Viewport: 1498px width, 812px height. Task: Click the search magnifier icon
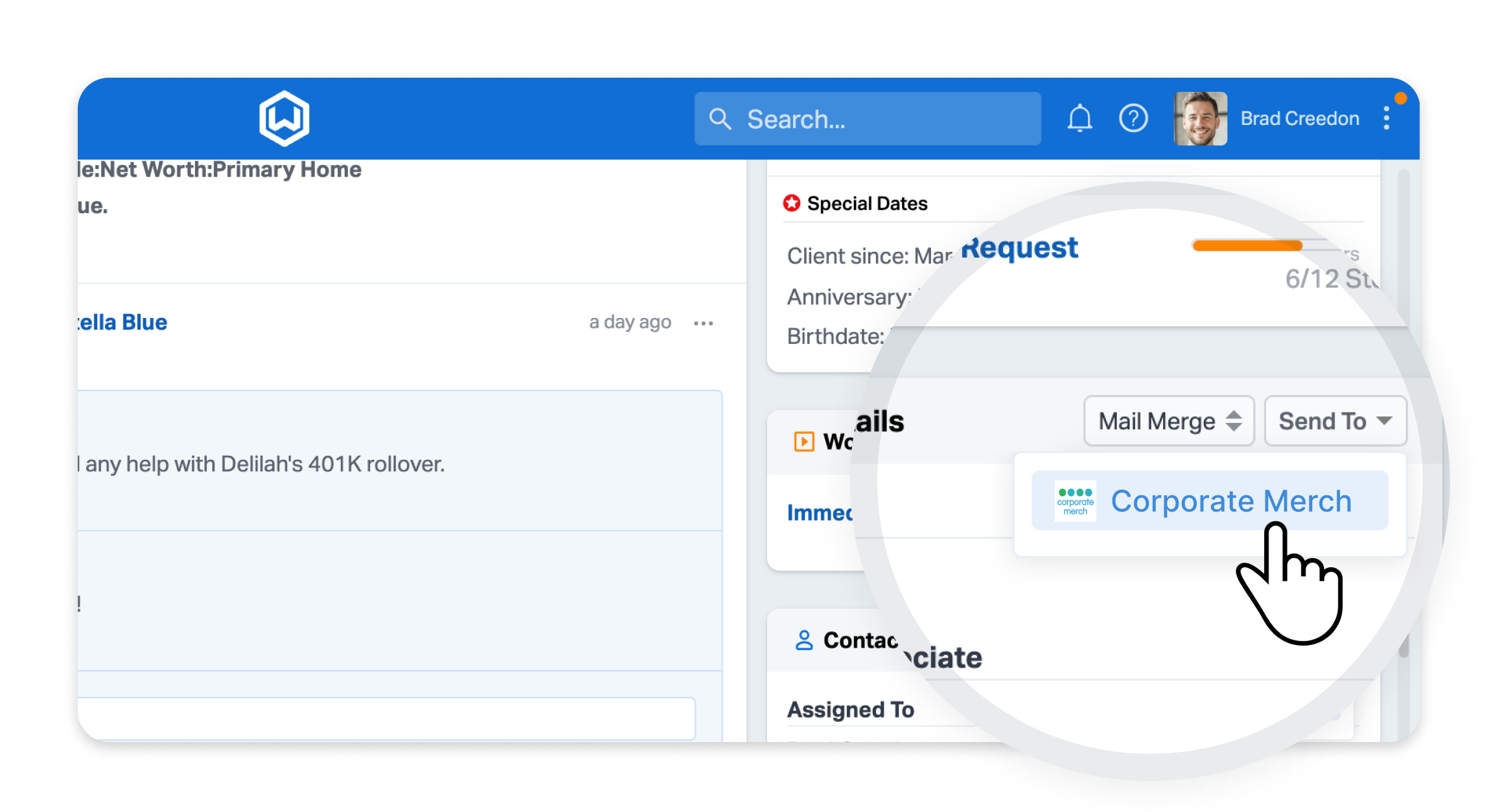pyautogui.click(x=720, y=118)
